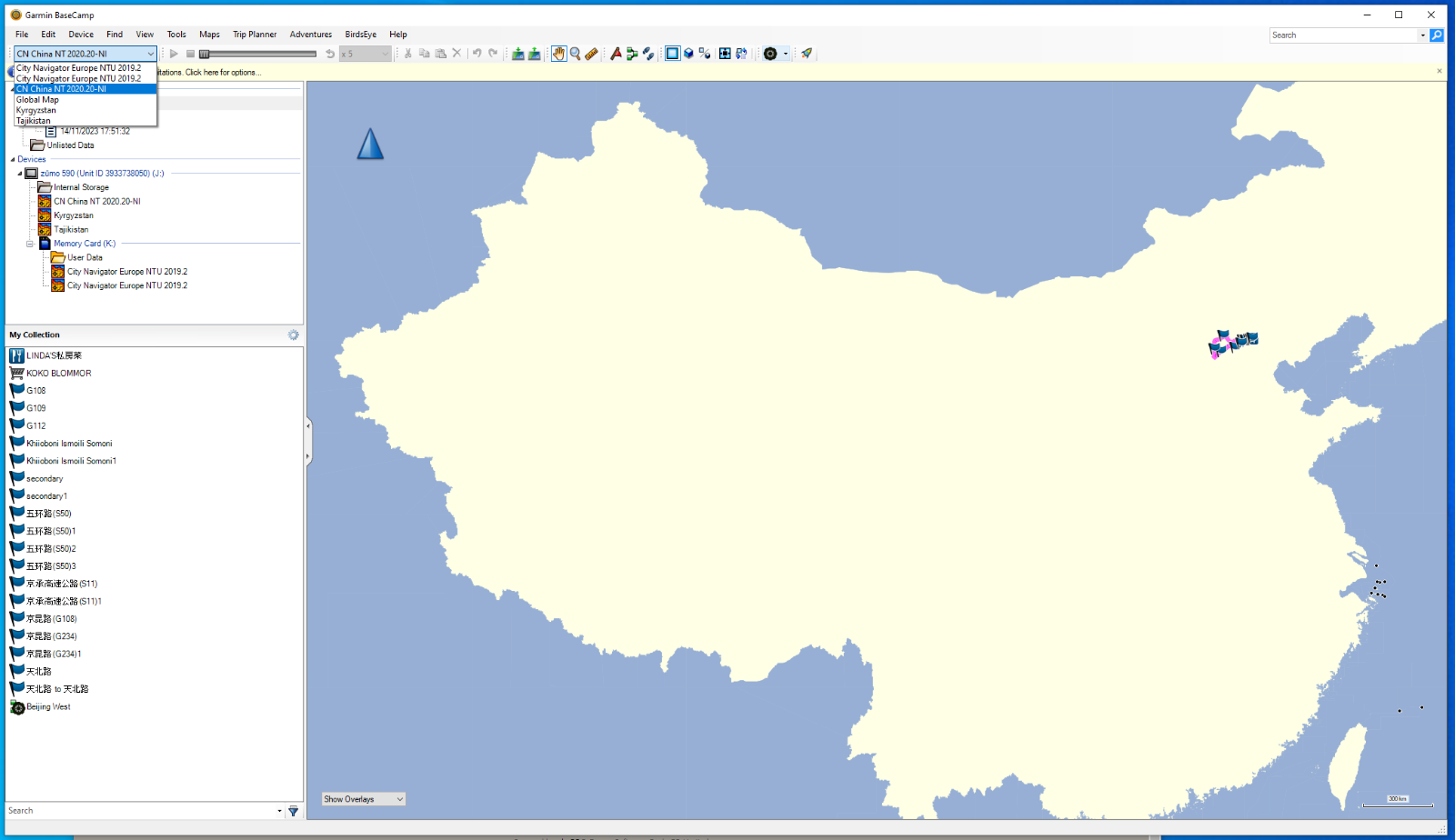Click the fit-to-selection map icon
The height and width of the screenshot is (840, 1455).
tap(725, 54)
